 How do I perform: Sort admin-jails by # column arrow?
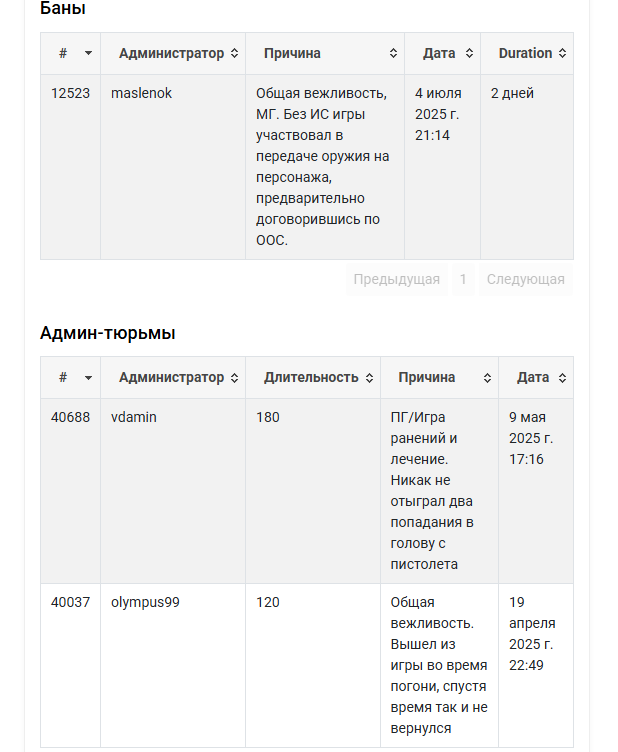(88, 378)
